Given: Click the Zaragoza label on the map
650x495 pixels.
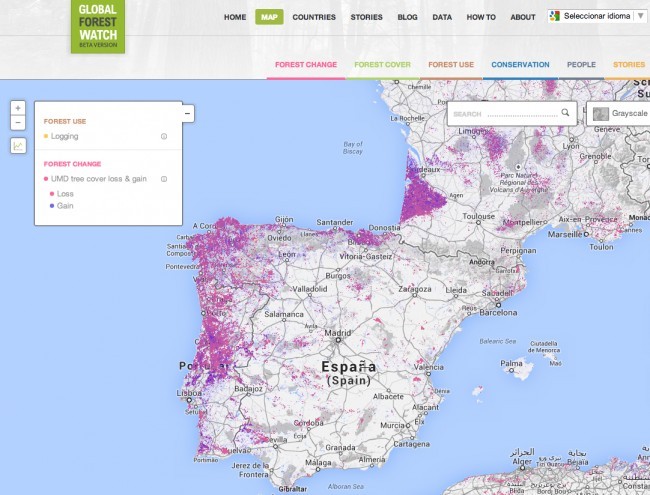Looking at the screenshot, I should pyautogui.click(x=415, y=289).
